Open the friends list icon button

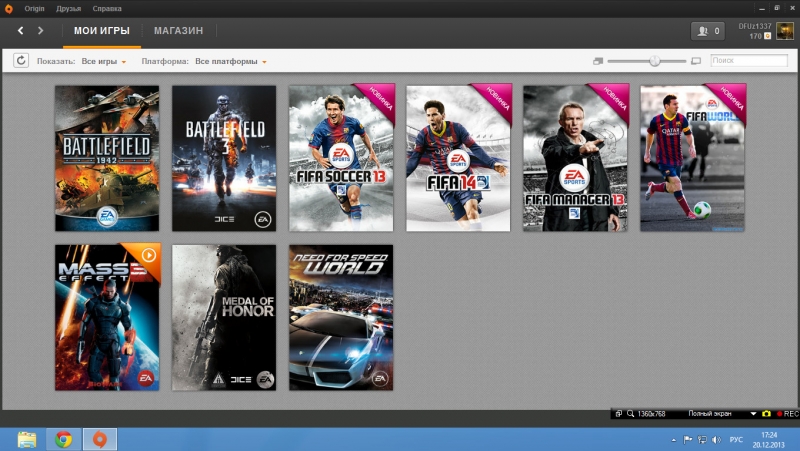[707, 31]
